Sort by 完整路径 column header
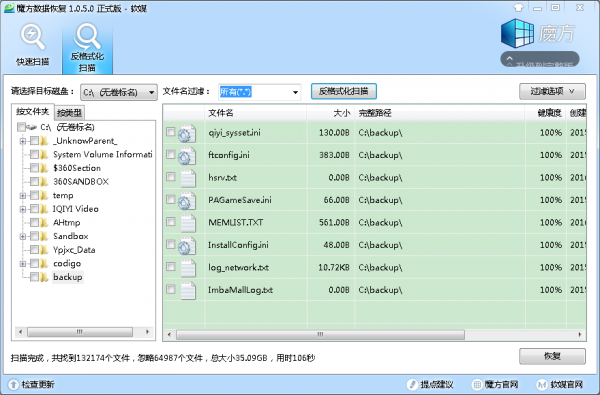Image resolution: width=600 pixels, height=395 pixels. [x=440, y=113]
